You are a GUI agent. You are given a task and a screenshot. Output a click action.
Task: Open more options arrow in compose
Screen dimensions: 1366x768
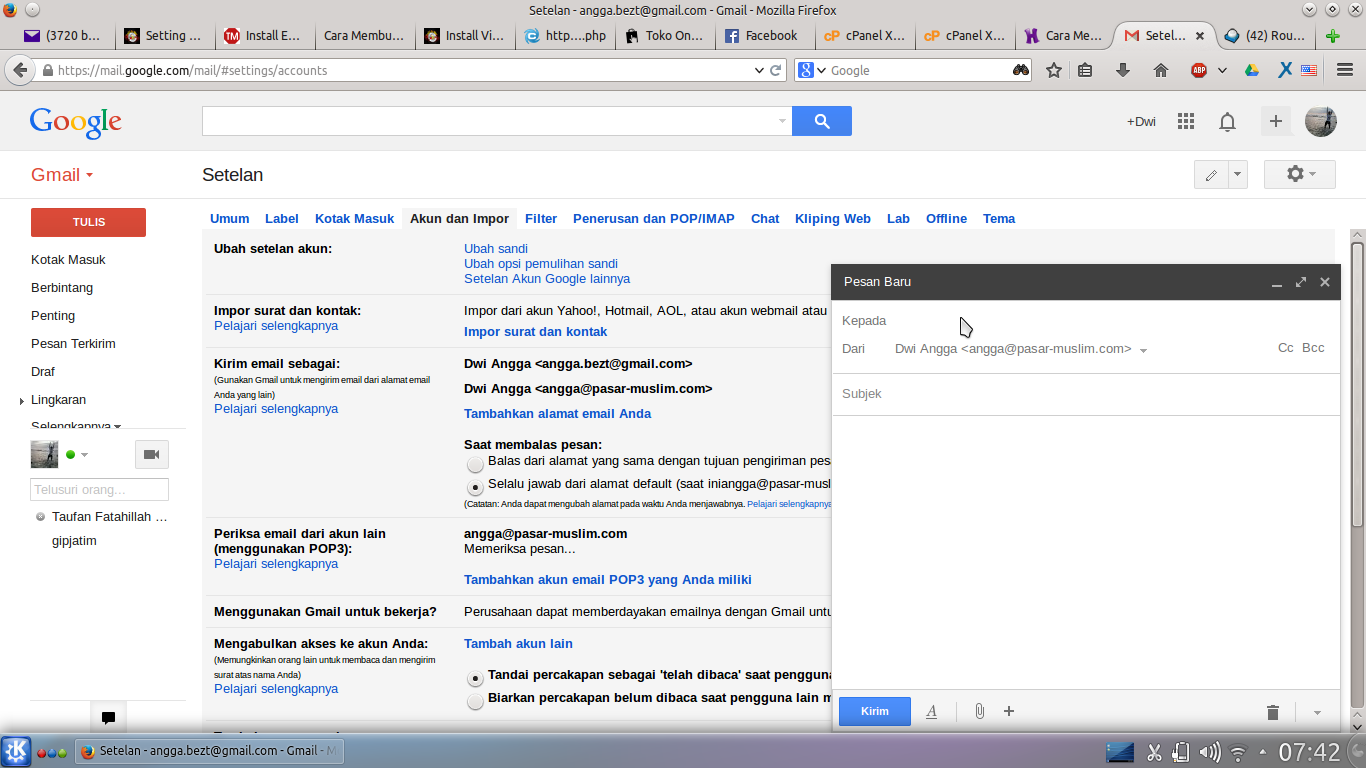1317,713
